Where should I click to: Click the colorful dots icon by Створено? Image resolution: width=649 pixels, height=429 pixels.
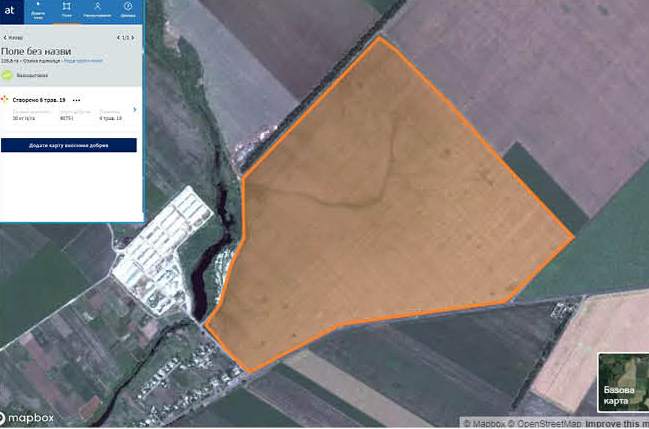click(5, 99)
